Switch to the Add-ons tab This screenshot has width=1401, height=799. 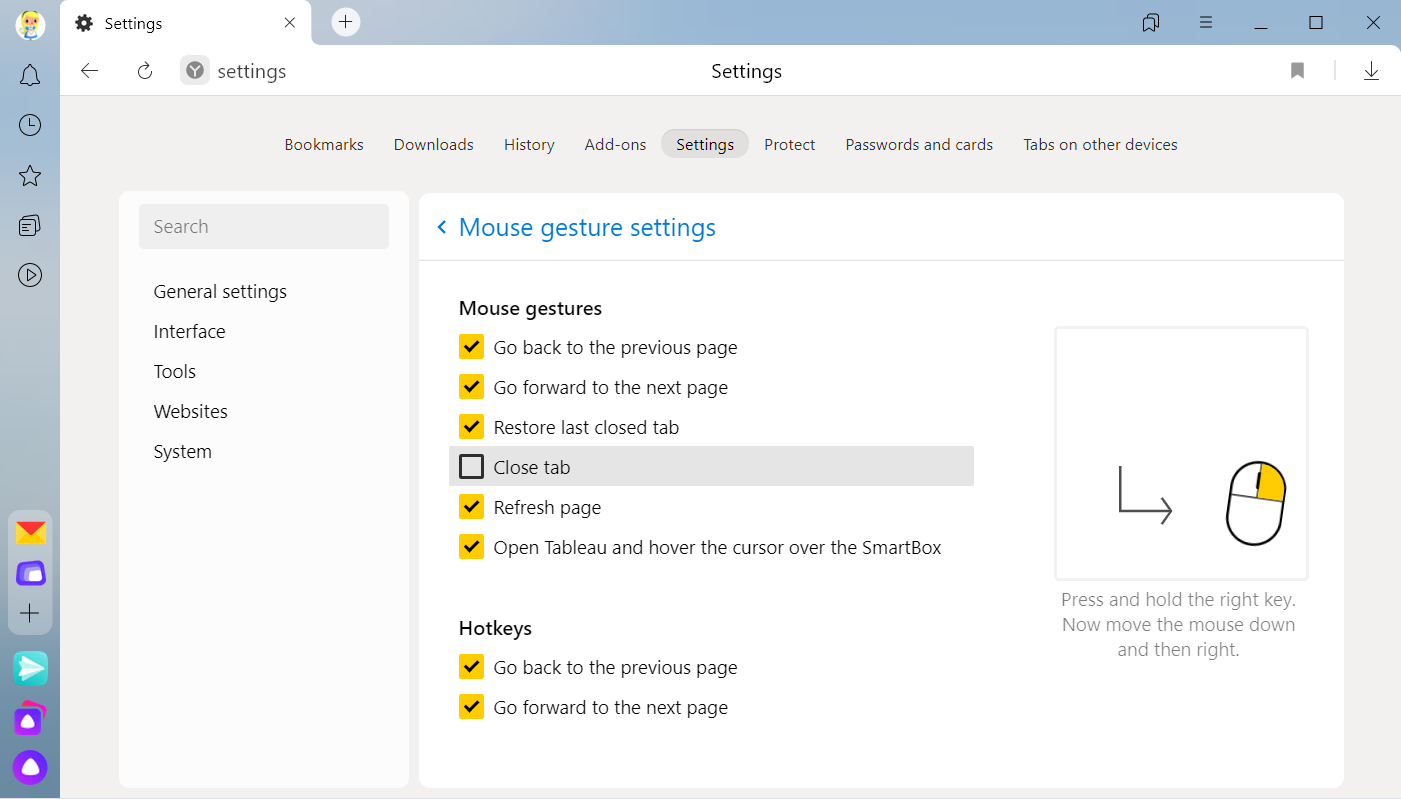[x=615, y=145]
